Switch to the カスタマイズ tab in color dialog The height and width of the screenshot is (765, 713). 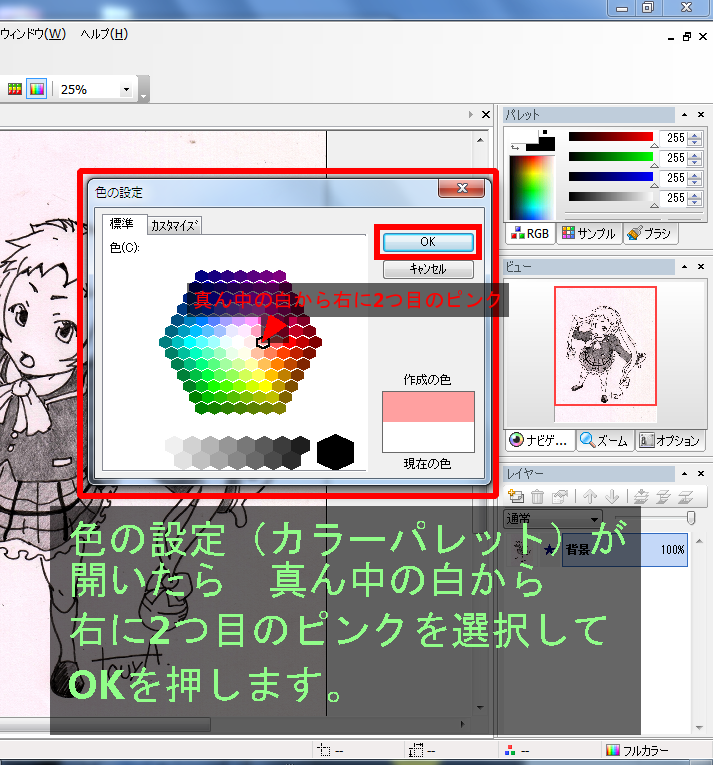[175, 225]
